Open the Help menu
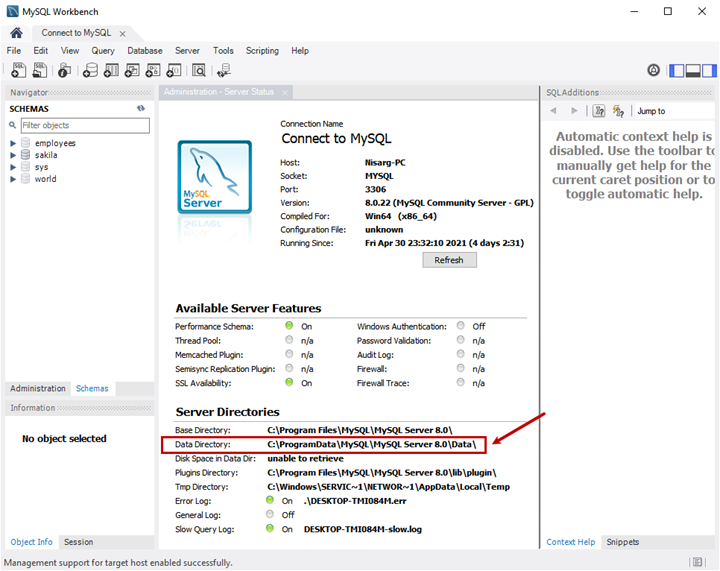This screenshot has height=571, width=720. [x=300, y=50]
